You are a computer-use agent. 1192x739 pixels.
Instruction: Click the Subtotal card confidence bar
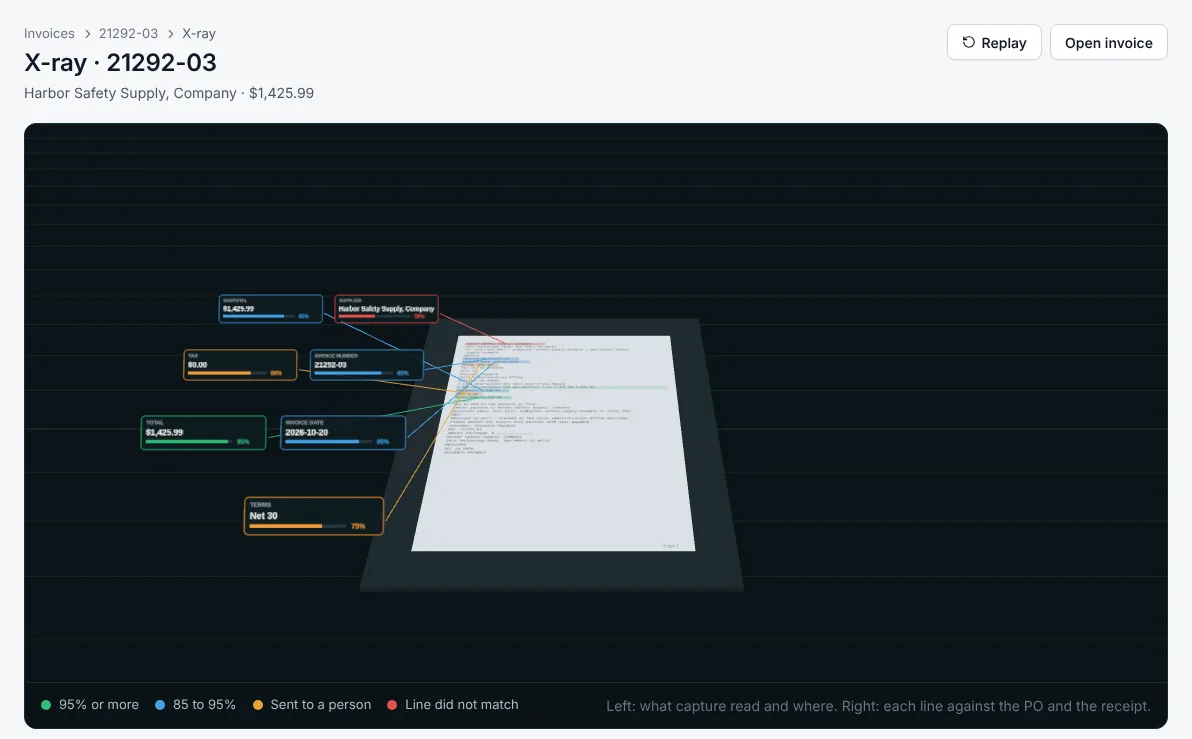(258, 316)
